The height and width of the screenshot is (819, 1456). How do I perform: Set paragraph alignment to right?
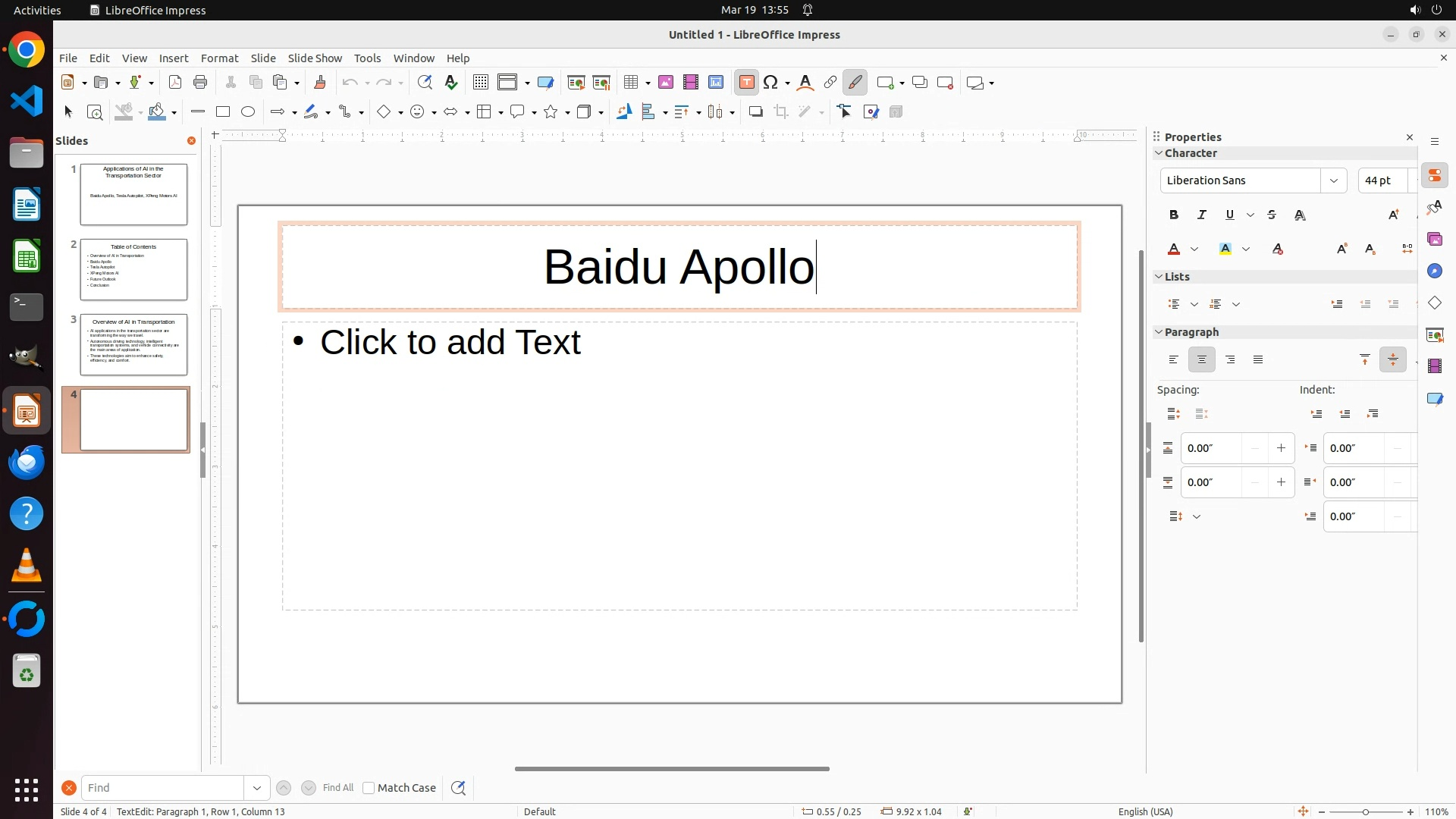(x=1230, y=360)
